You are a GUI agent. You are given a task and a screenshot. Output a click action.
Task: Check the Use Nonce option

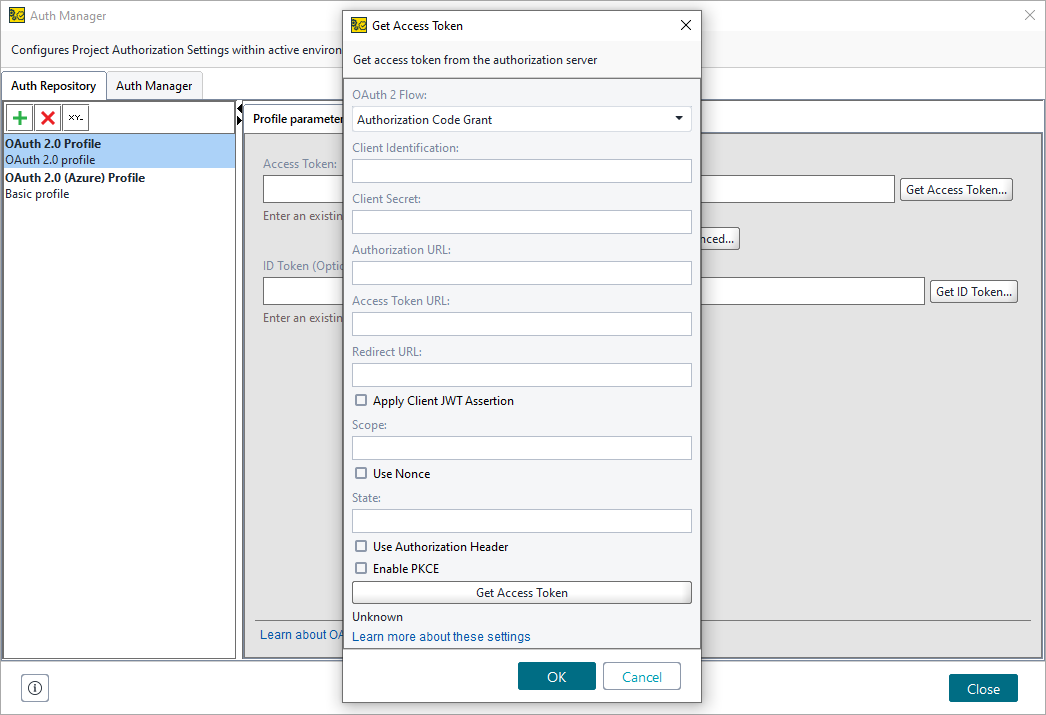pyautogui.click(x=361, y=473)
